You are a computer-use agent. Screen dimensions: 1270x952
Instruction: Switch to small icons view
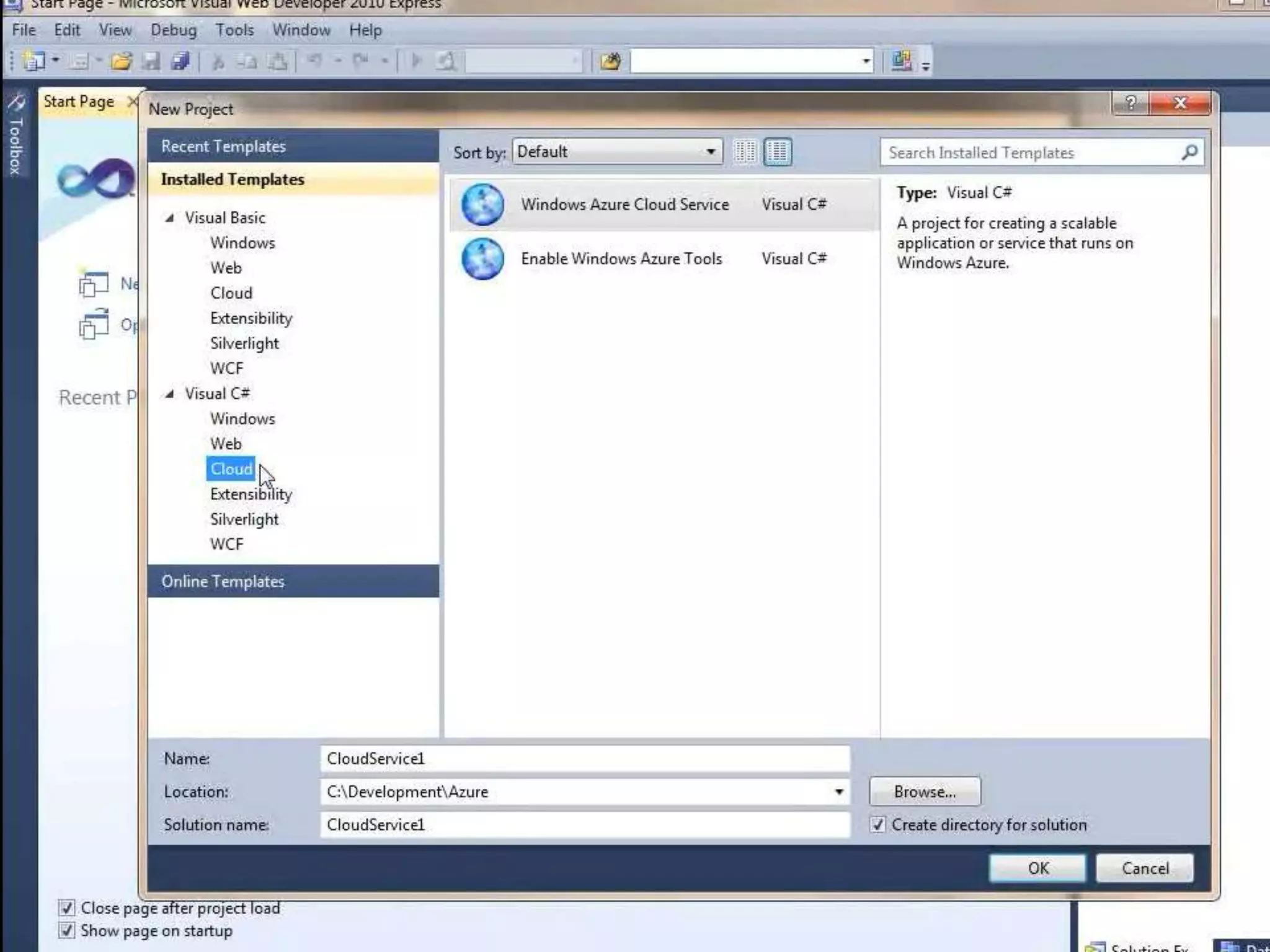point(745,152)
